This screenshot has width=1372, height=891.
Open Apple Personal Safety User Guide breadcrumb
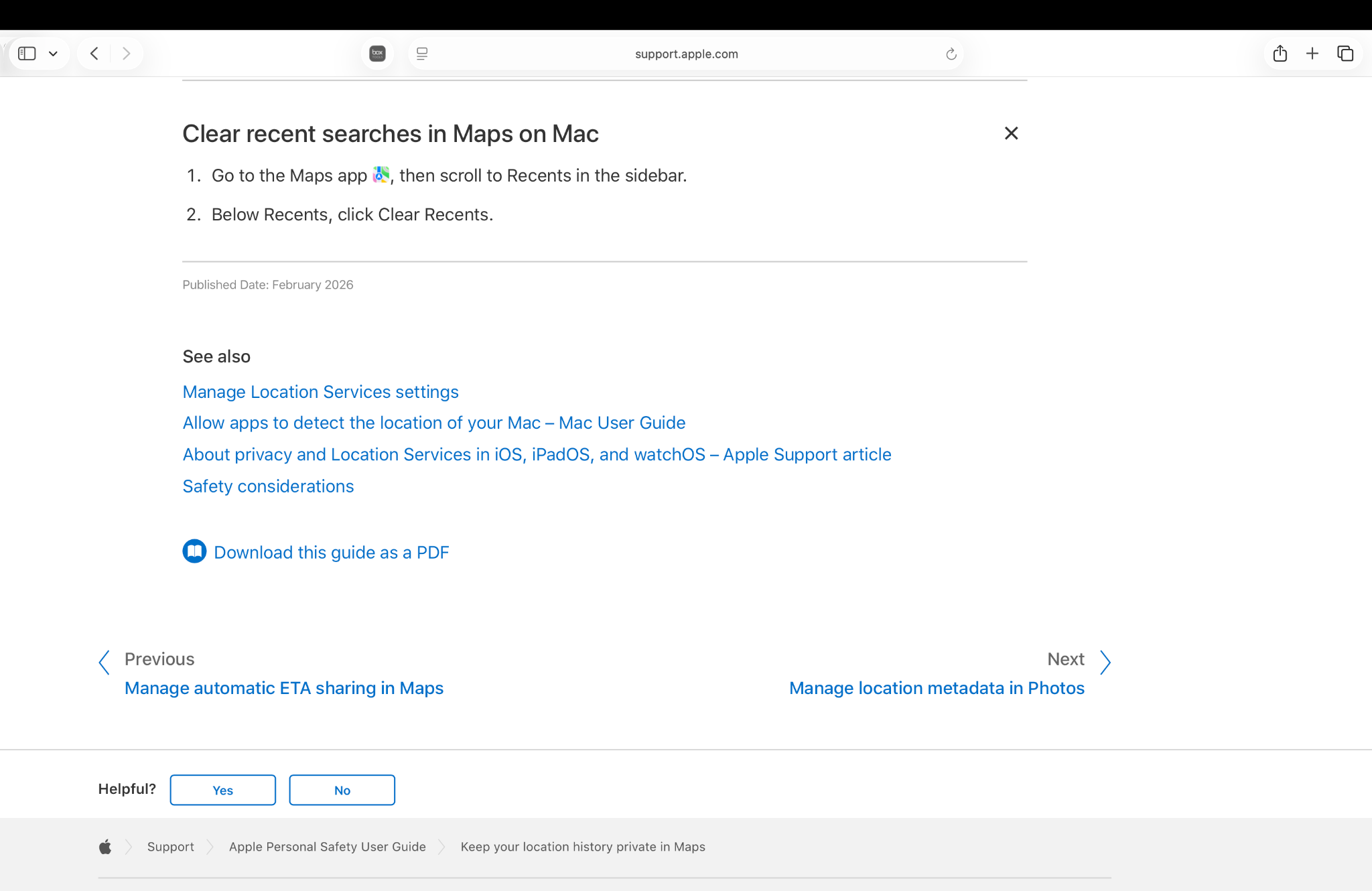(327, 847)
